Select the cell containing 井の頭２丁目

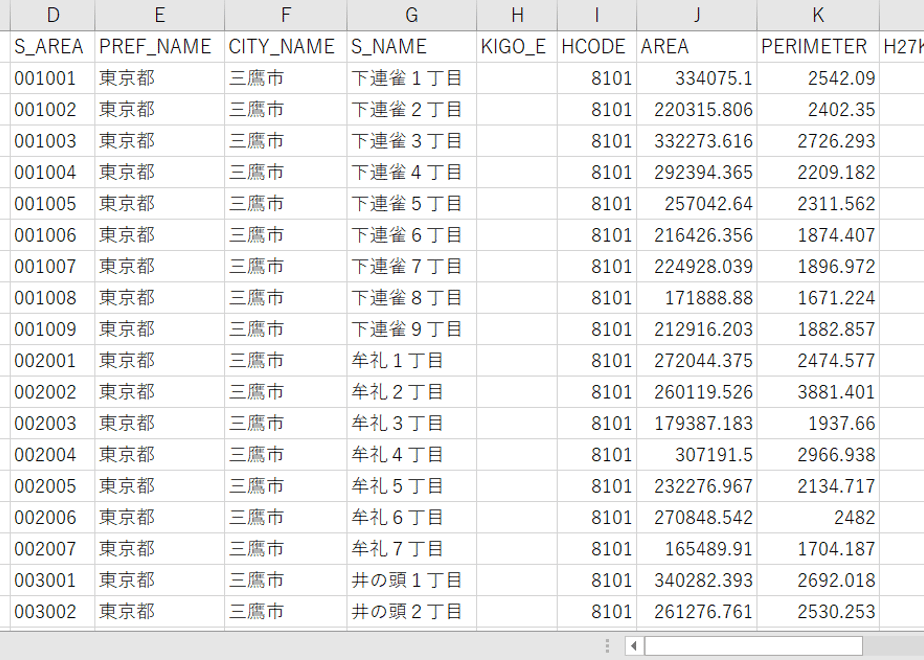[412, 611]
